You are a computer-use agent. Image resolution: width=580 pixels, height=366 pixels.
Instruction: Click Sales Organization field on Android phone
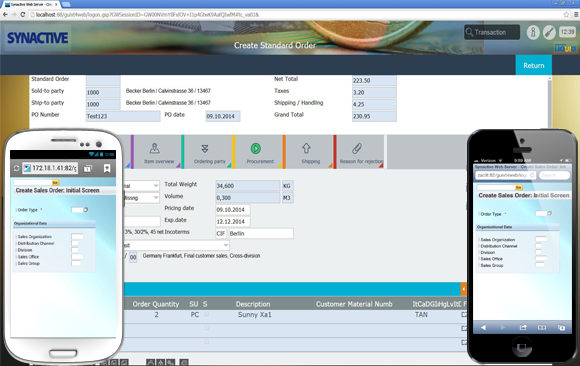pos(77,236)
